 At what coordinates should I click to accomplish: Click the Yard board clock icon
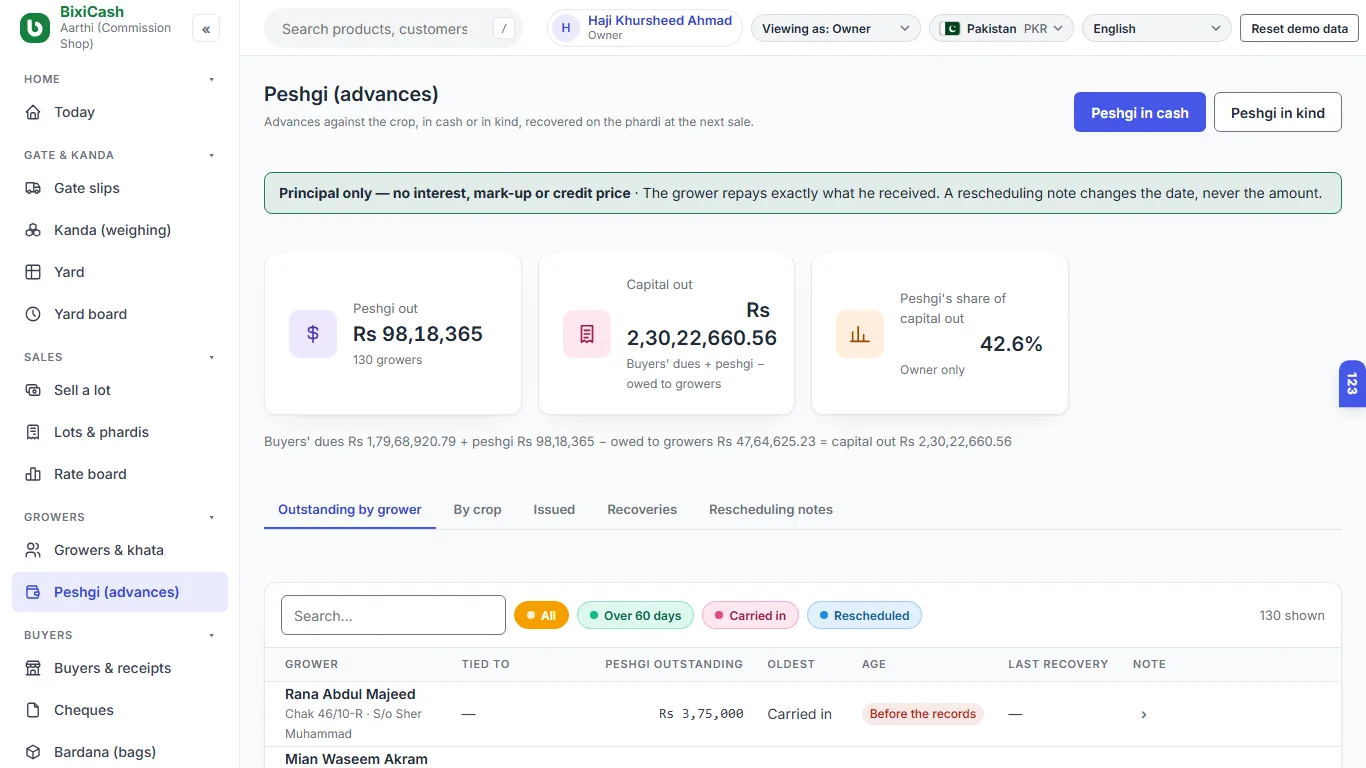tap(34, 314)
